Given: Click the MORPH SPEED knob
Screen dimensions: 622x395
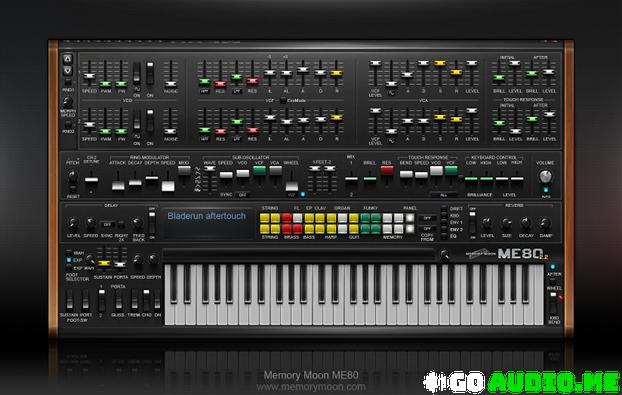Looking at the screenshot, I should pyautogui.click(x=68, y=102).
